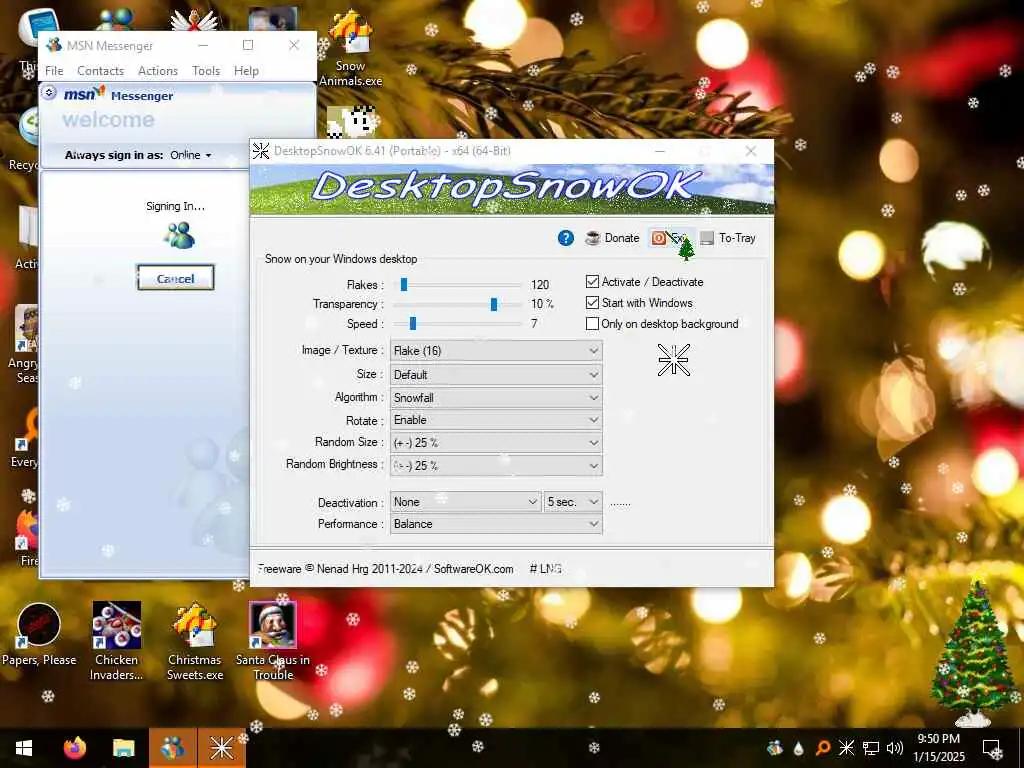Click the MSN Messenger title bar butterfly icon
Viewport: 1024px width, 768px height.
(x=54, y=45)
